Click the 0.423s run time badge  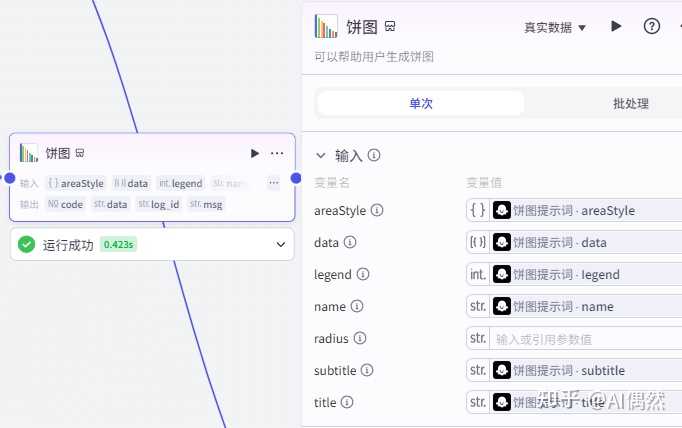click(118, 244)
